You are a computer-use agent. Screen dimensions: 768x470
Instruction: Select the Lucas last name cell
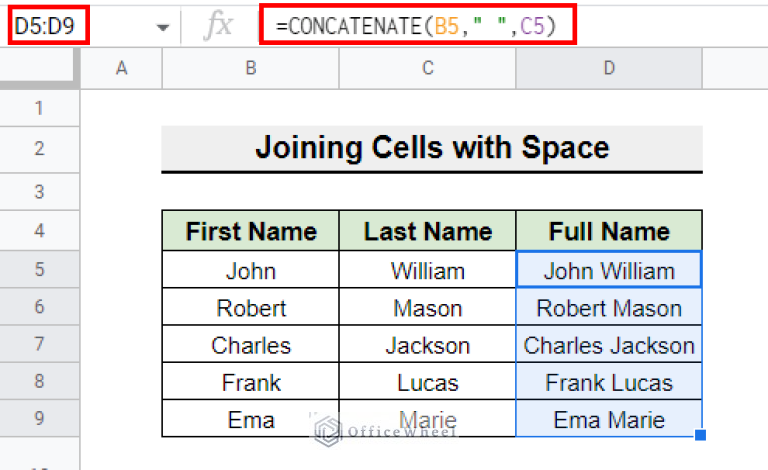(x=428, y=381)
